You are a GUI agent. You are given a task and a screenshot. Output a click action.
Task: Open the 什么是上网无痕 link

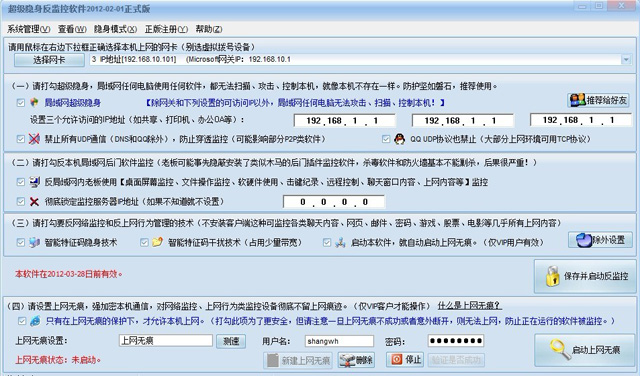(470, 306)
